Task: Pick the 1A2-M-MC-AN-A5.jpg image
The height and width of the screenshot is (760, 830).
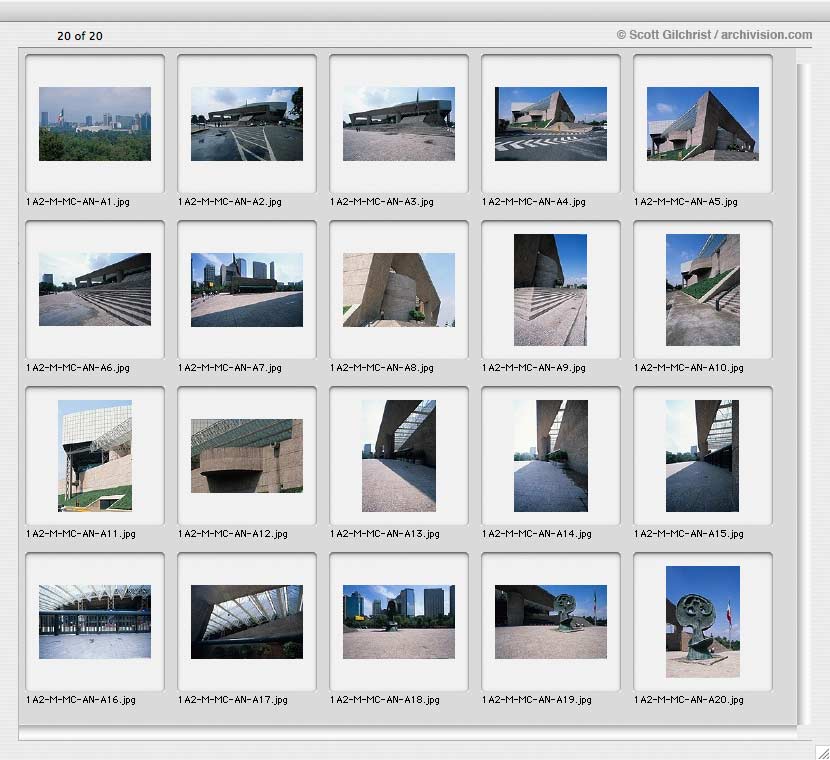Action: click(x=702, y=124)
